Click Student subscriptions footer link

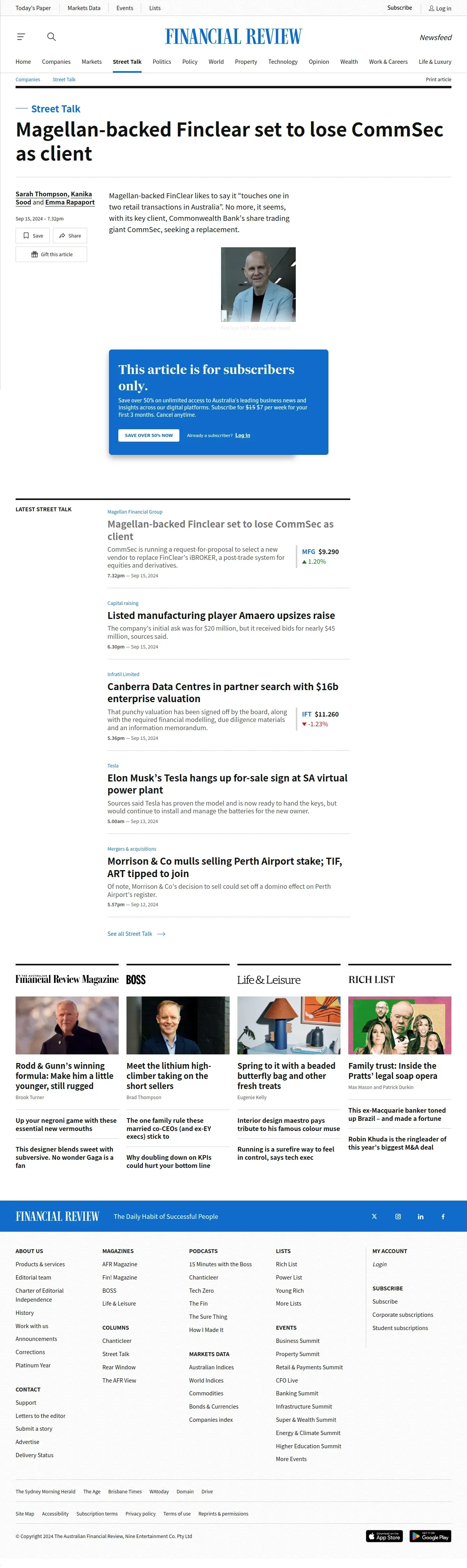[400, 1328]
